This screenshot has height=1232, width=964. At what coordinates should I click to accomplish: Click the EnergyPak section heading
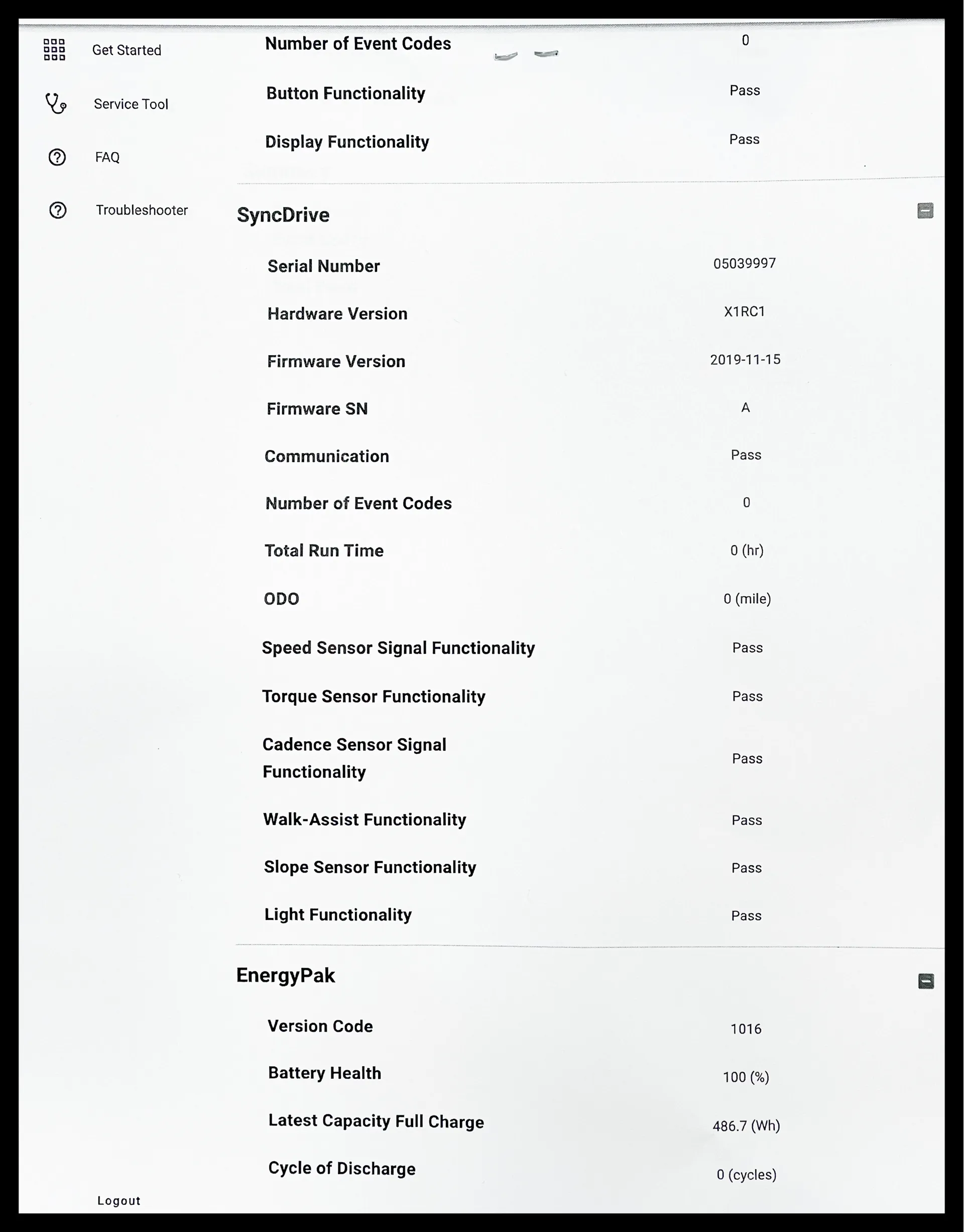coord(286,976)
